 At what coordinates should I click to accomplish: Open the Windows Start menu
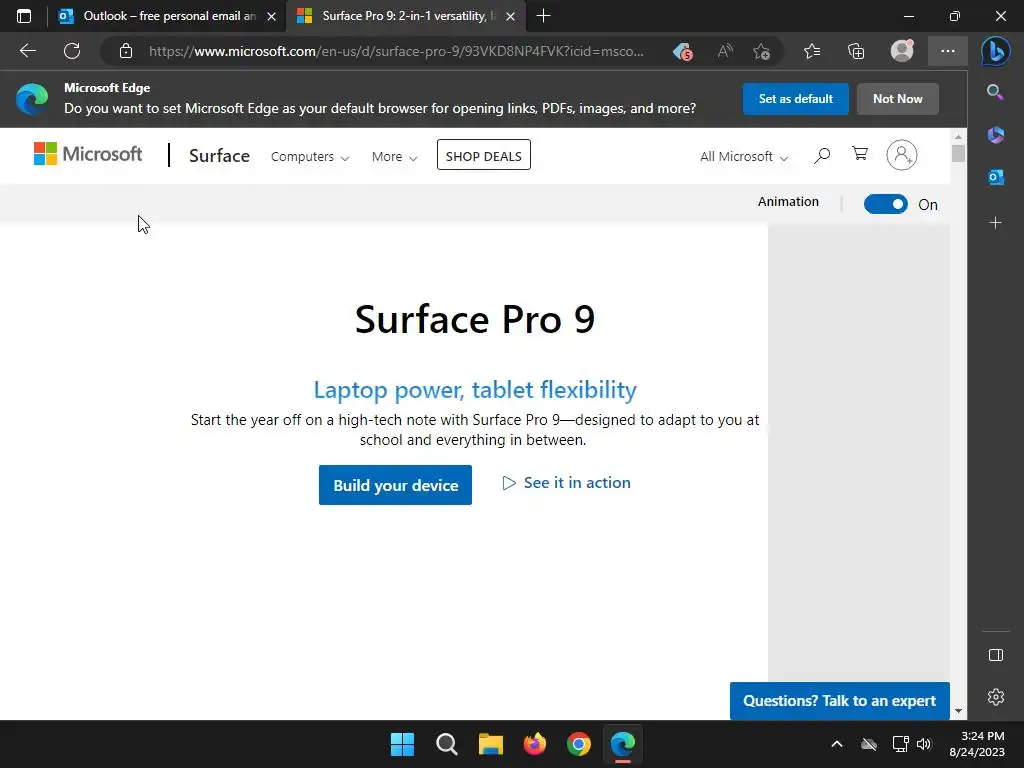pyautogui.click(x=402, y=744)
